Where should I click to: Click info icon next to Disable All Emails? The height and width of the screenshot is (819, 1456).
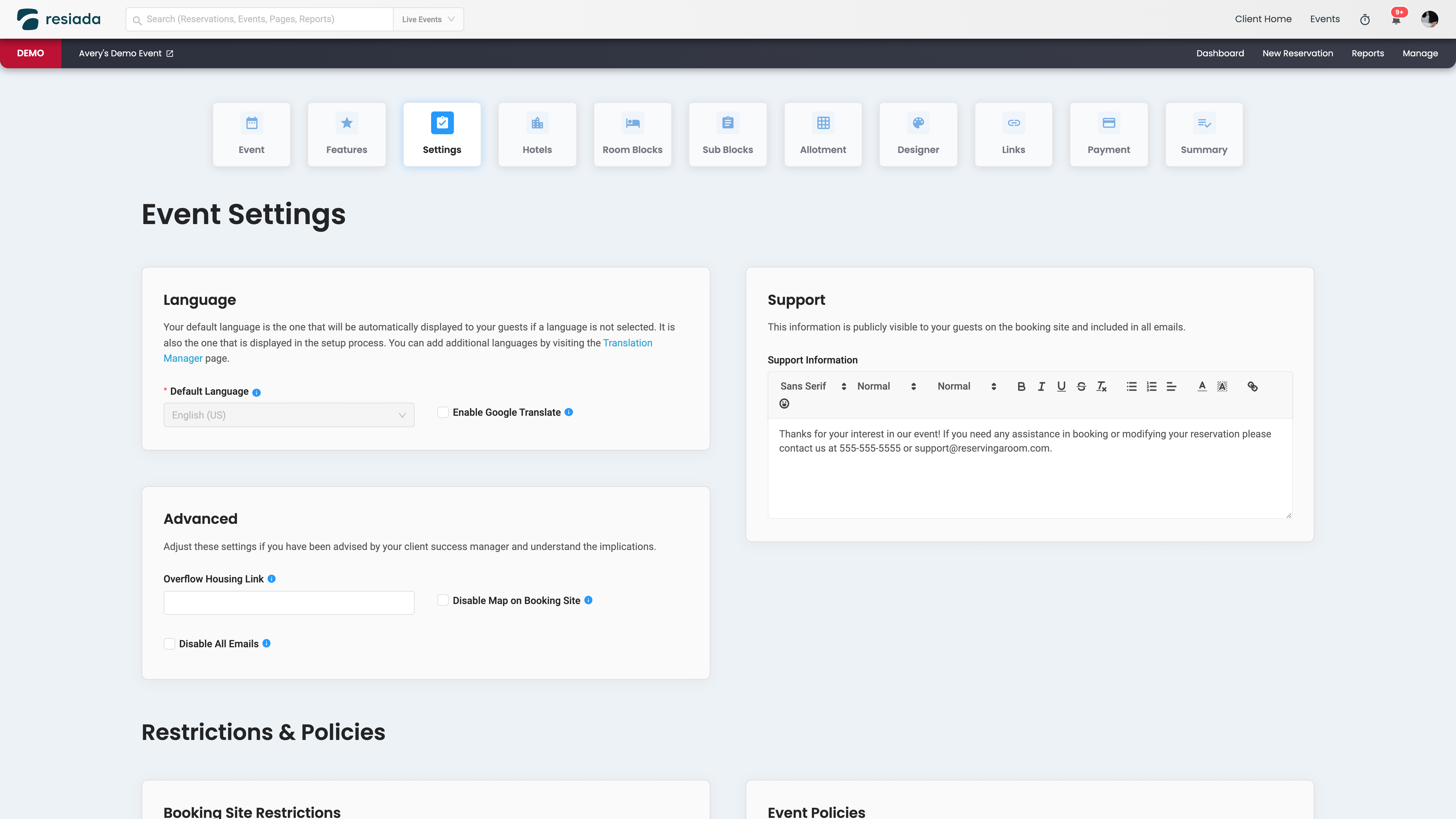(x=267, y=643)
